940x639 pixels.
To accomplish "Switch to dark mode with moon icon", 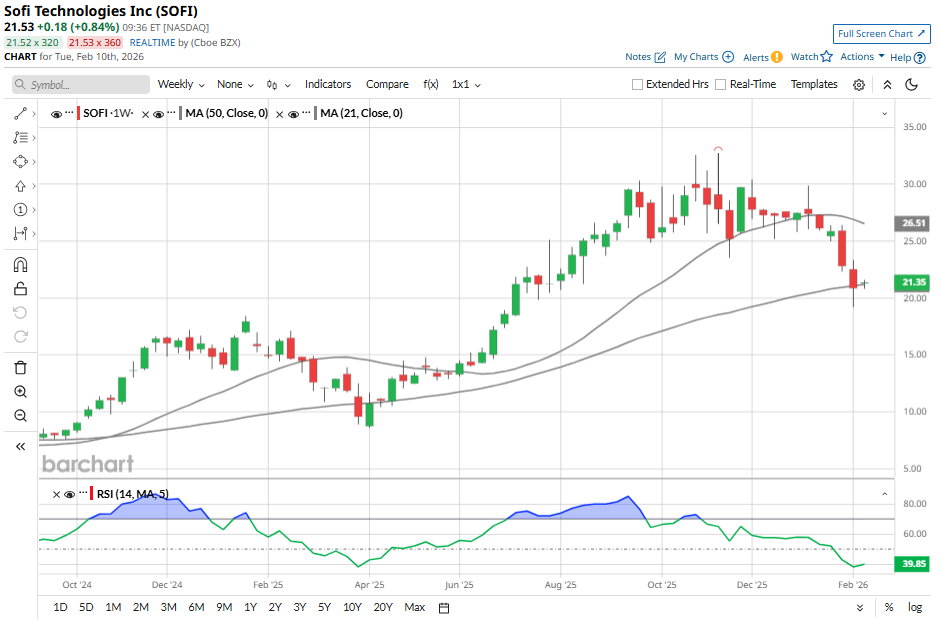I will [911, 85].
